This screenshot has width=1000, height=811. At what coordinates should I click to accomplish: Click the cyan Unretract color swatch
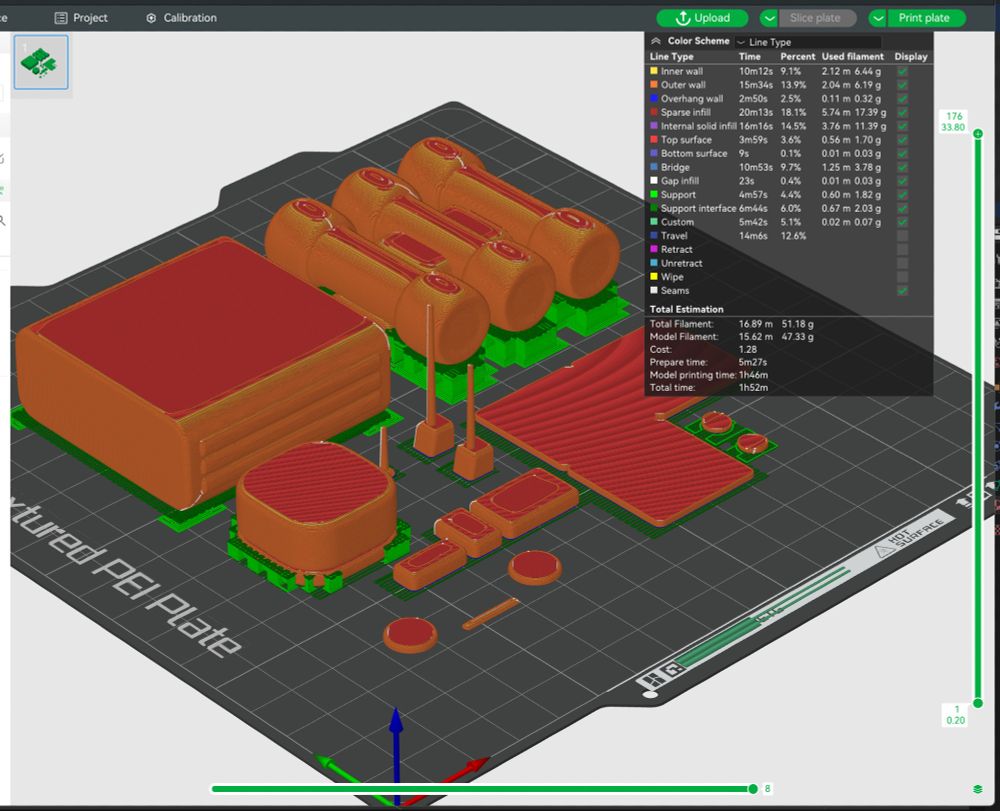654,263
